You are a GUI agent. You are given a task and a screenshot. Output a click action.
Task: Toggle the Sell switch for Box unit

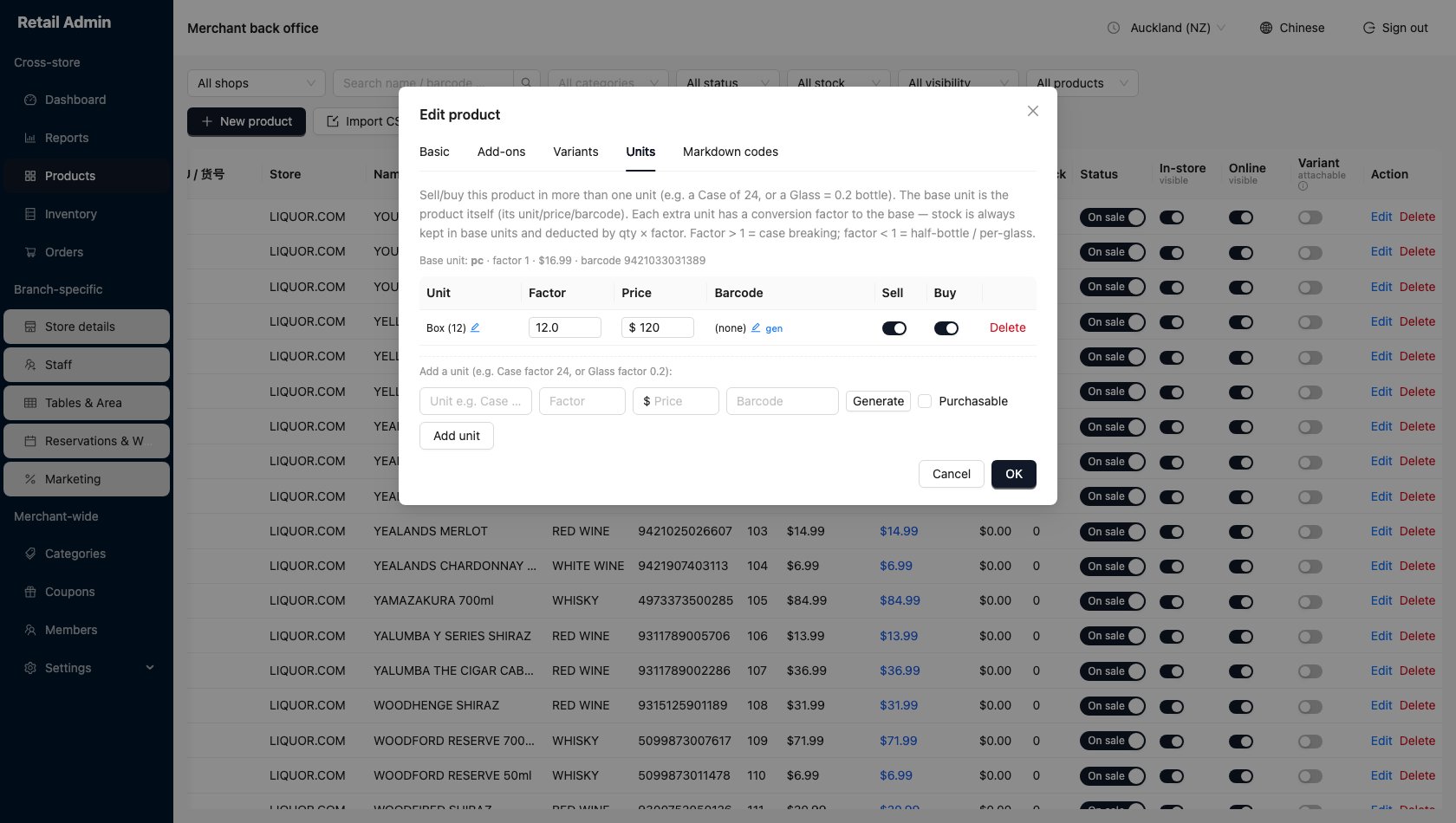point(894,328)
